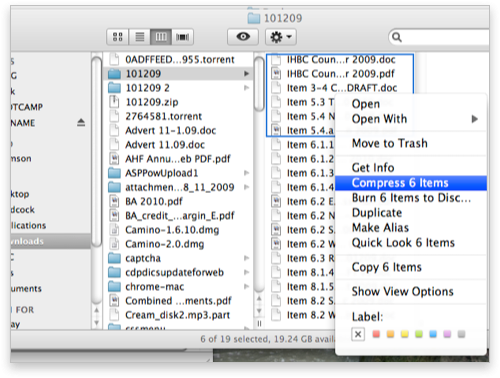Select 0ADFFEED...955.torrent file
Image resolution: width=500 pixels, height=378 pixels.
tap(180, 60)
